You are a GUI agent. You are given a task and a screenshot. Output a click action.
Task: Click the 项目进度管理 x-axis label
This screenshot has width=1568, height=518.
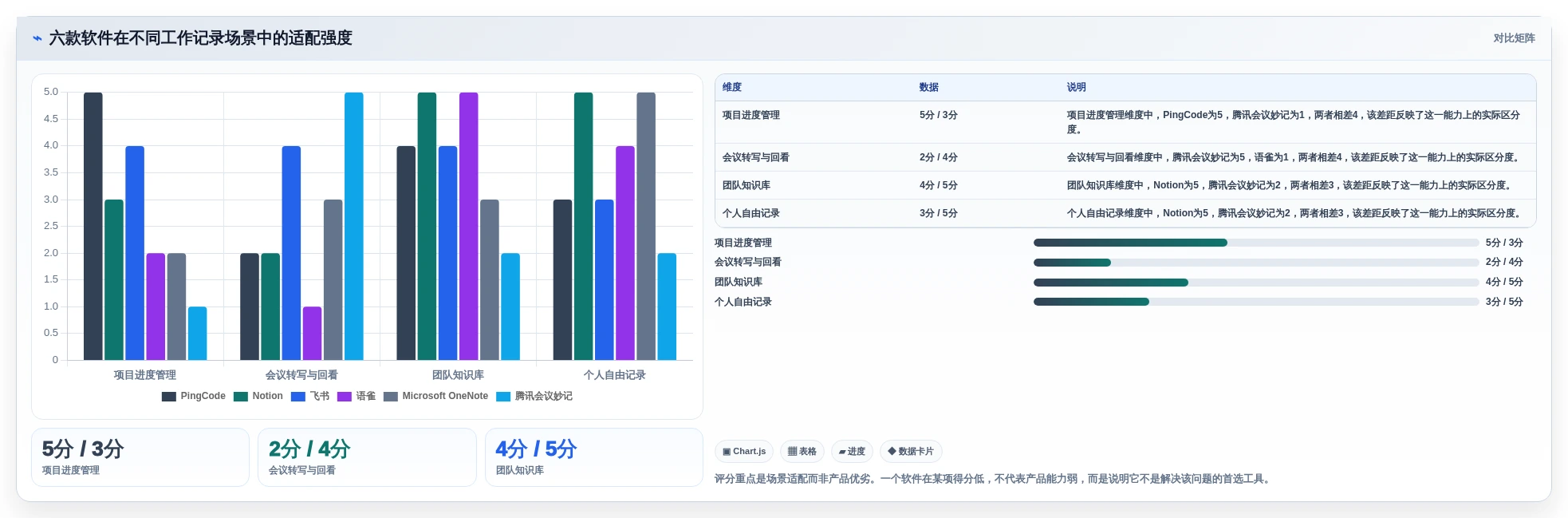[145, 375]
